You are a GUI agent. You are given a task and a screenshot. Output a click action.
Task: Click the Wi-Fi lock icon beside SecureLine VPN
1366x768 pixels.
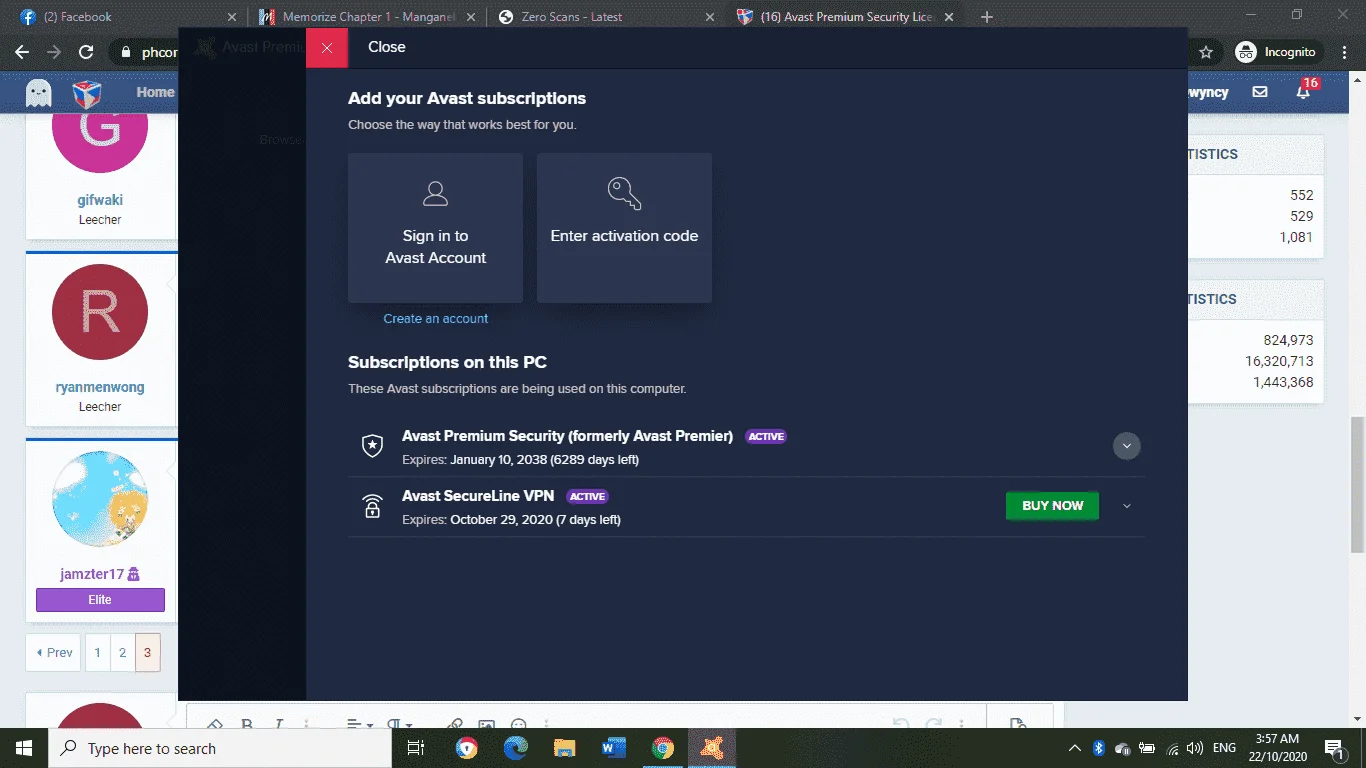coord(372,506)
